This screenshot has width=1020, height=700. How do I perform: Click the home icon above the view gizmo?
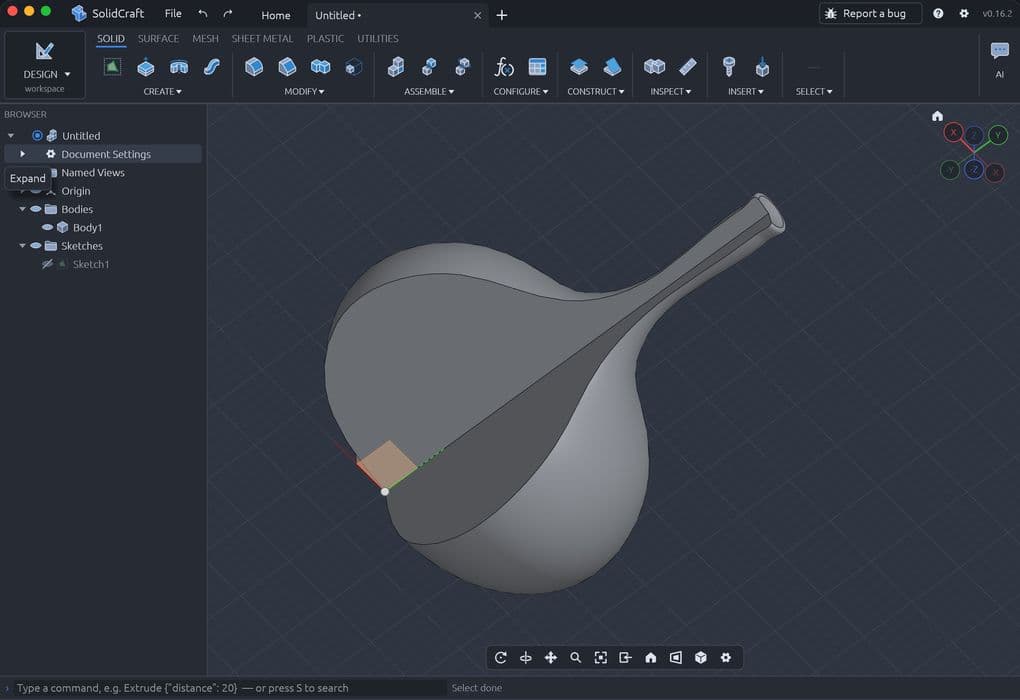click(937, 116)
